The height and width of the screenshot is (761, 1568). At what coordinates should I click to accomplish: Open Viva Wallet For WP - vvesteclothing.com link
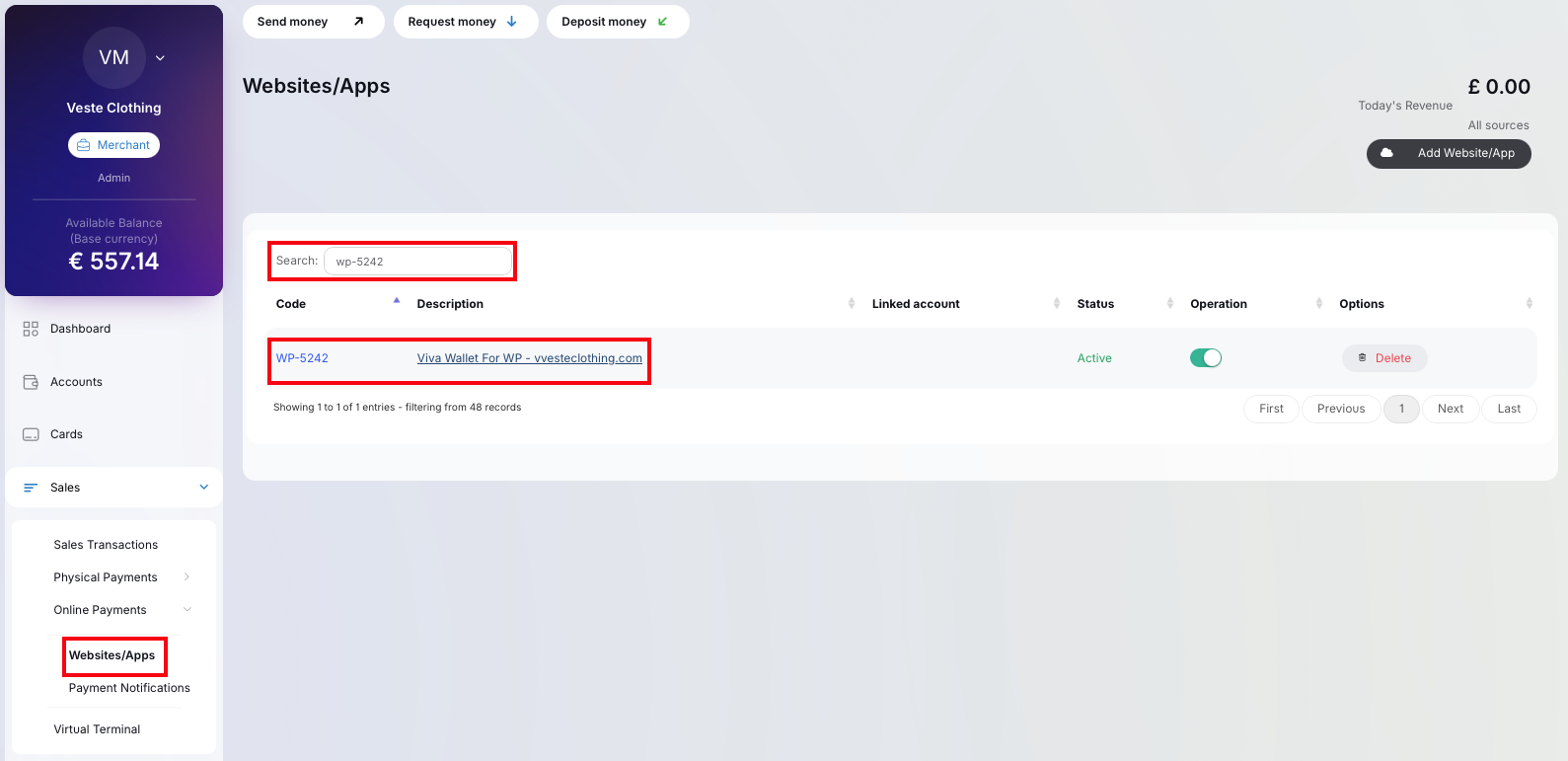click(x=529, y=358)
